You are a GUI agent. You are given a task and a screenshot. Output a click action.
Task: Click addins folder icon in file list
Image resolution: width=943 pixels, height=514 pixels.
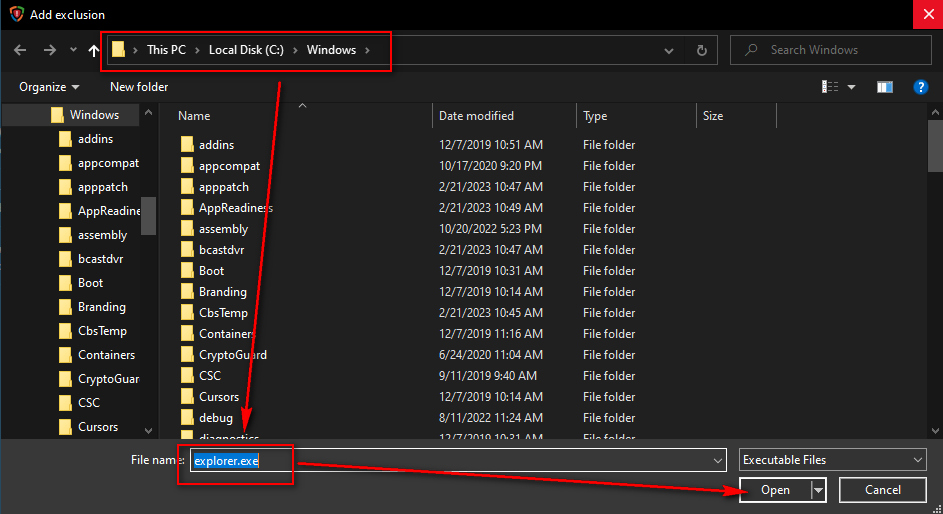click(188, 144)
